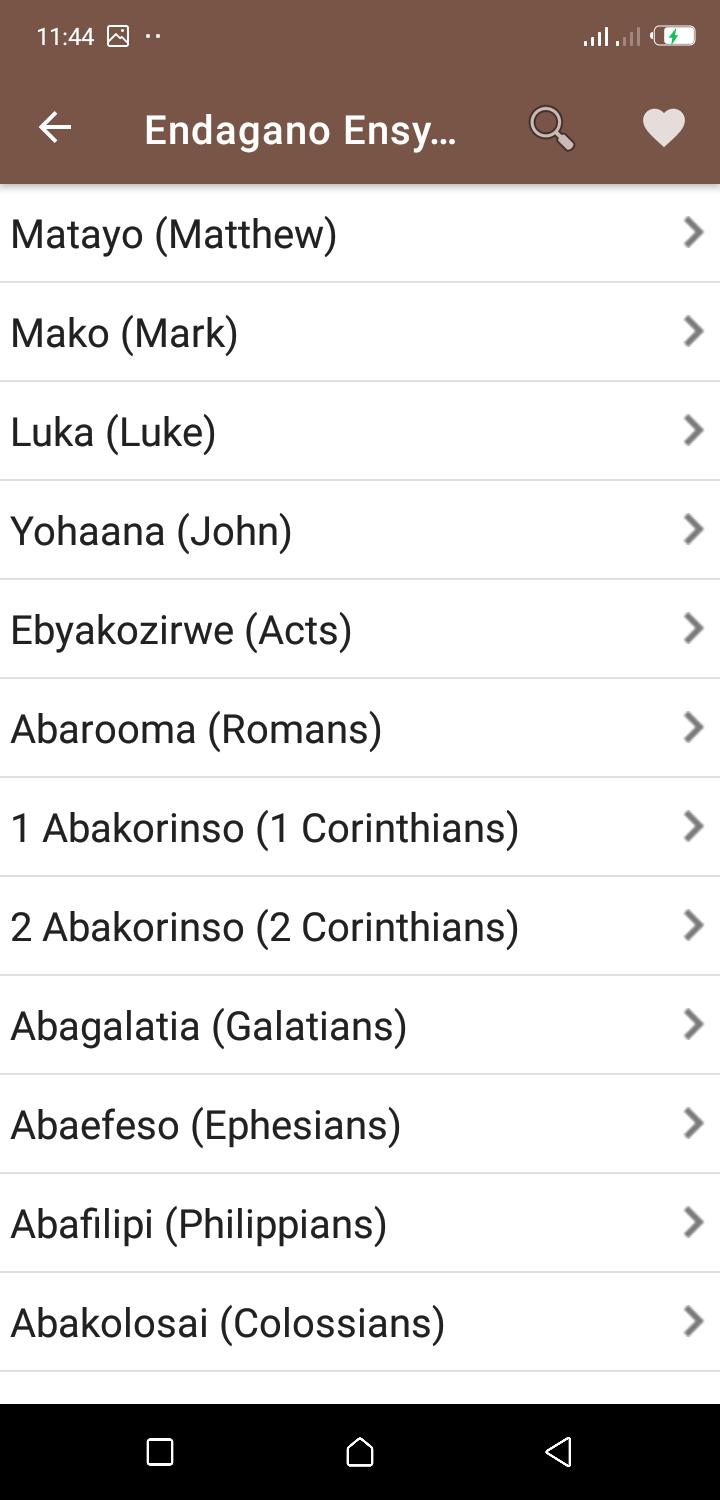
Task: Expand chevron next to Matayo (Matthew)
Action: (693, 233)
